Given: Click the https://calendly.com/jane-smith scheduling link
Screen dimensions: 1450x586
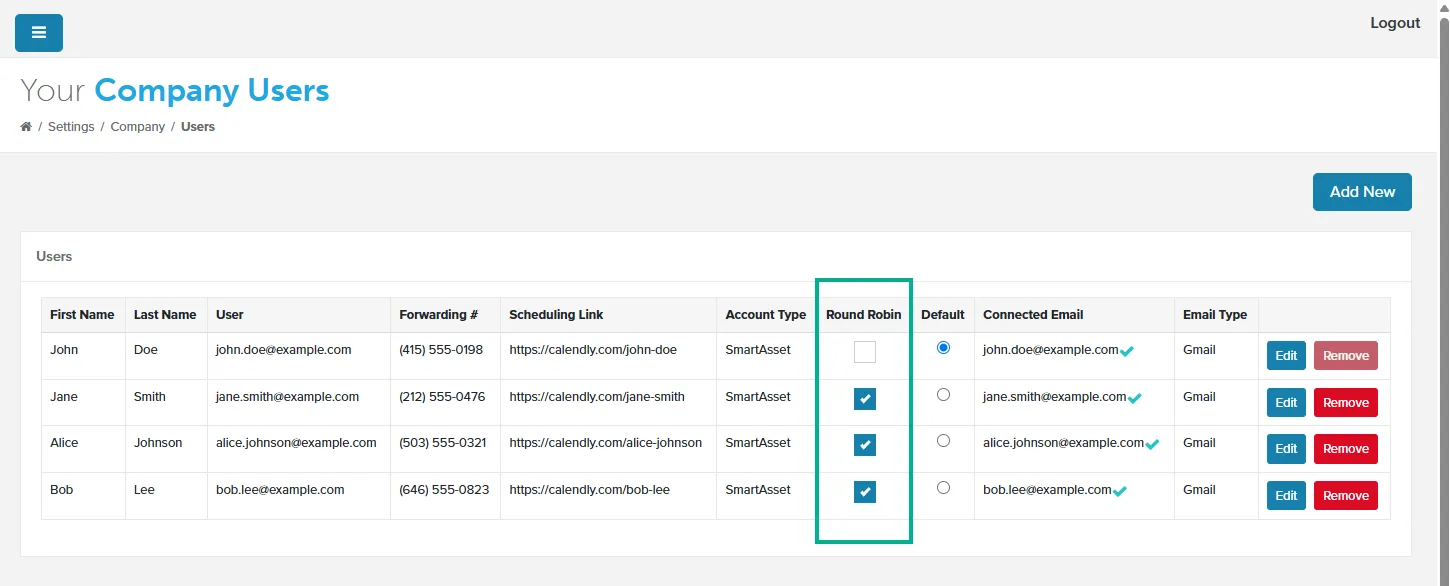Looking at the screenshot, I should 597,397.
